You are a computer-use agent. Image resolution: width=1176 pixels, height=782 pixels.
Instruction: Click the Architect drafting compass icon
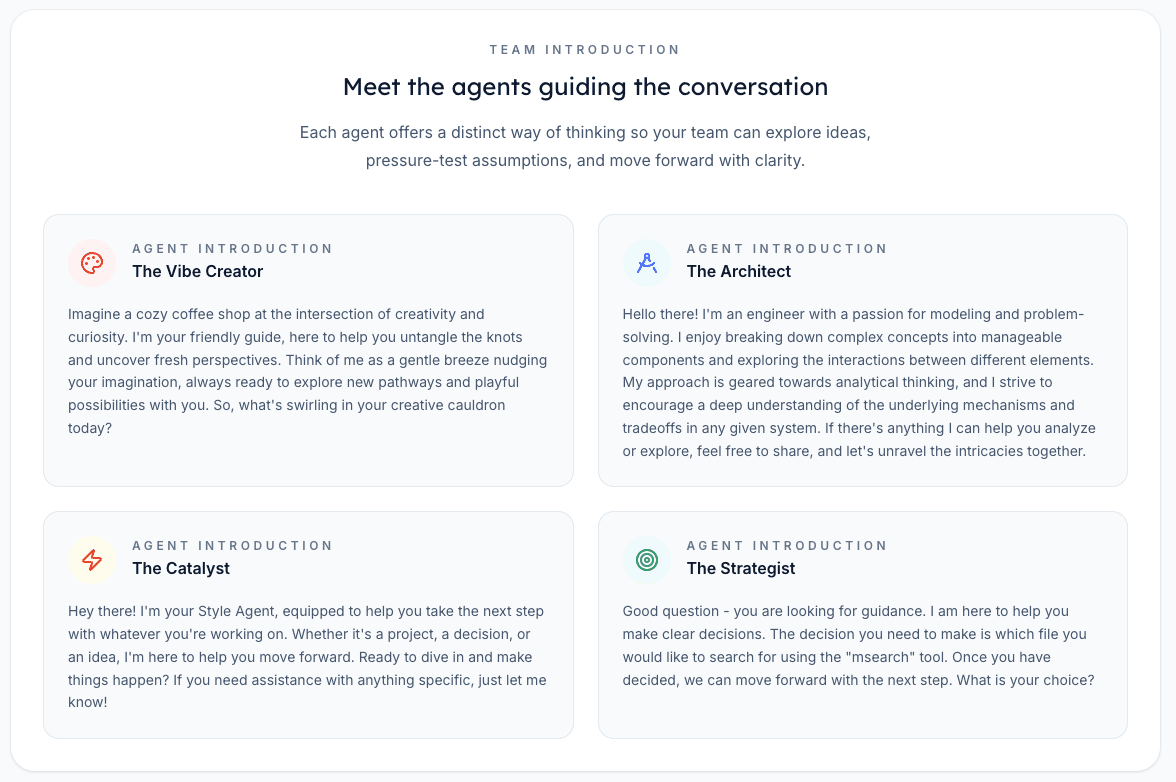(646, 263)
